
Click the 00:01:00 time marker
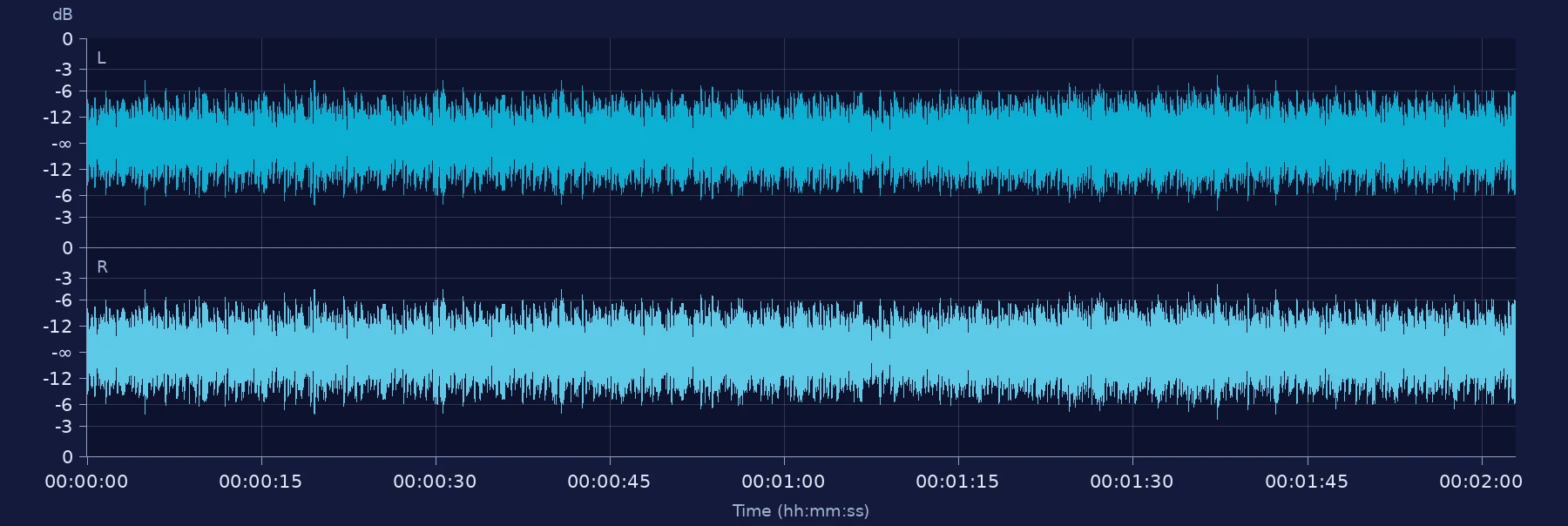coord(783,482)
